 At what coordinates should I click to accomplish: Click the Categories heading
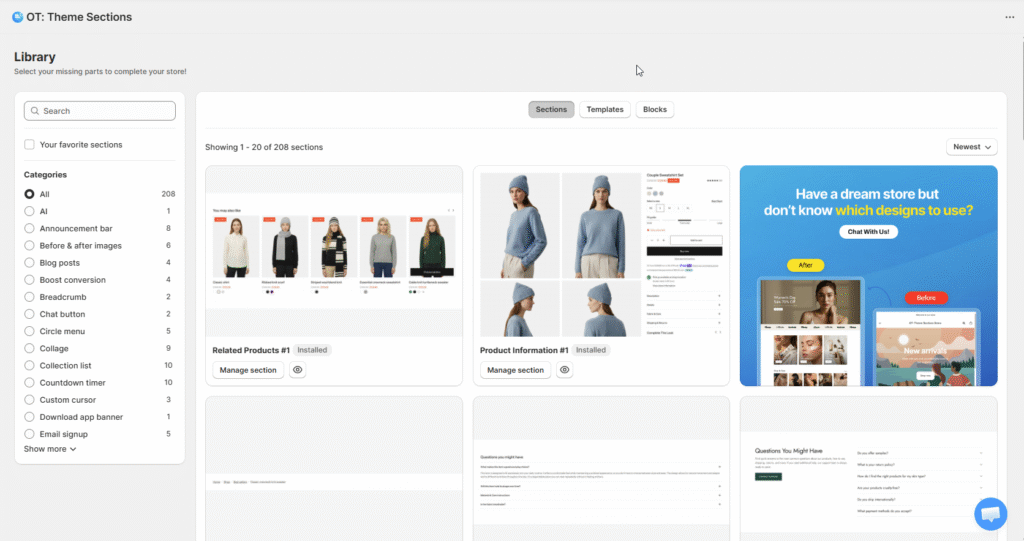[x=45, y=174]
